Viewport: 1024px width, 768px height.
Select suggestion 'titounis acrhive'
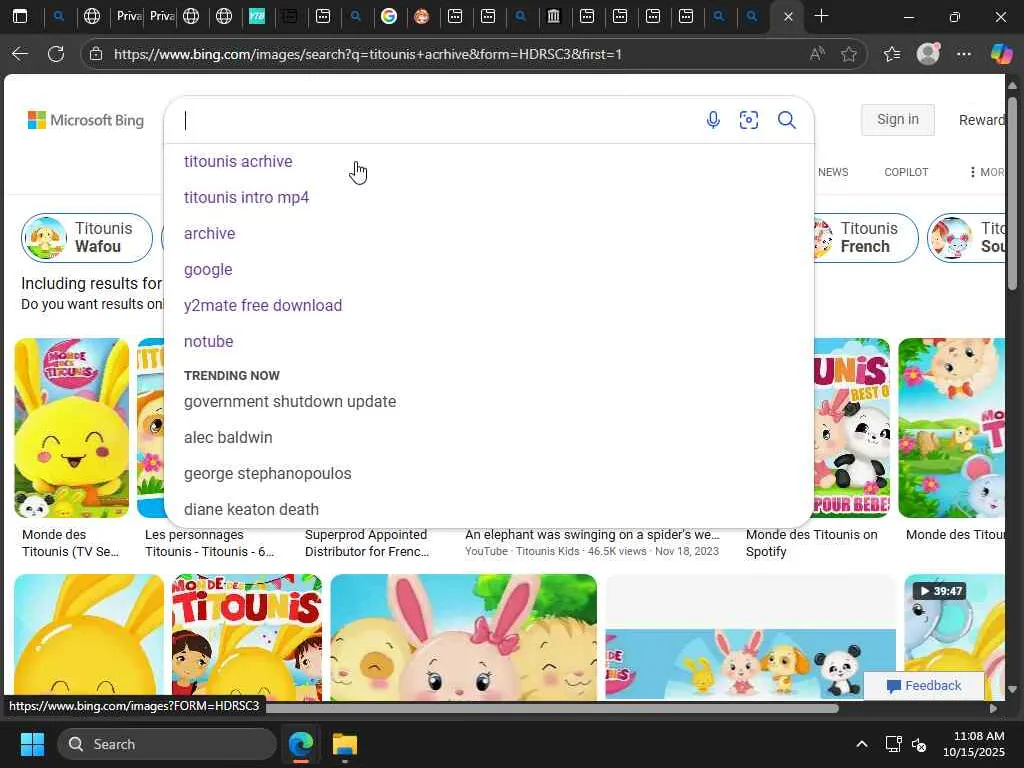point(238,161)
